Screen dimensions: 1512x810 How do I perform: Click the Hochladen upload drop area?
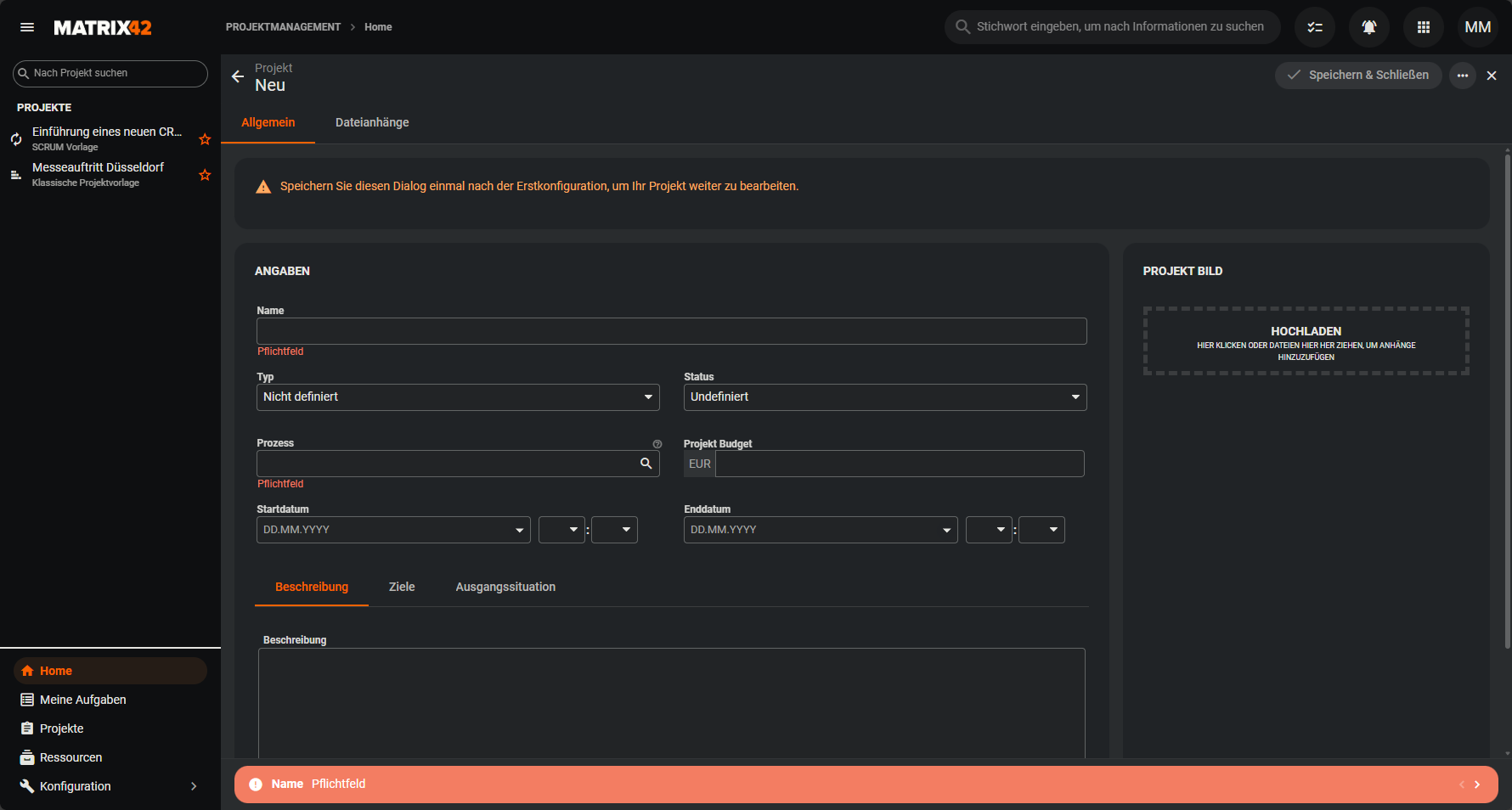tap(1306, 341)
